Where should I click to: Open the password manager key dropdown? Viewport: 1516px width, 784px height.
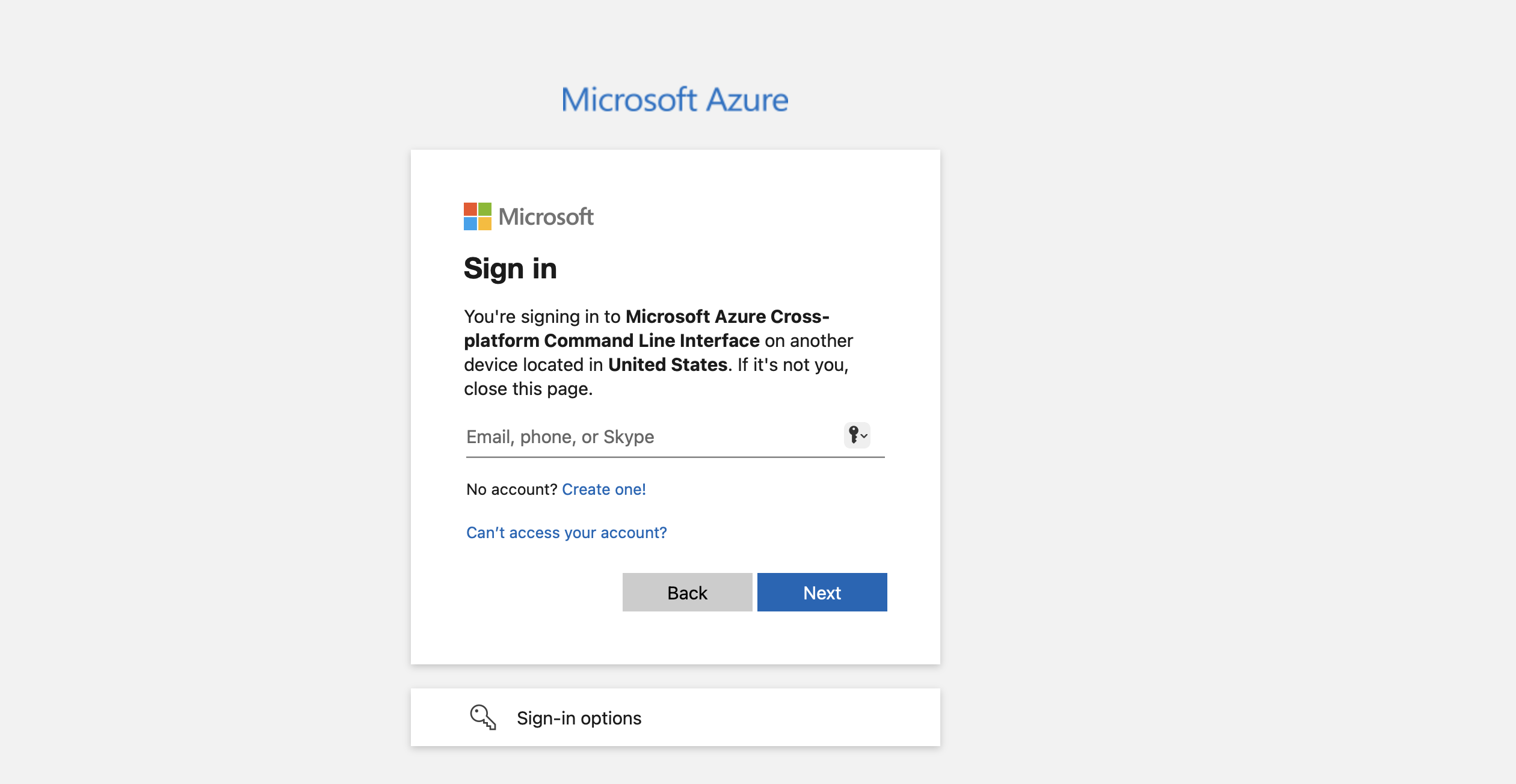[857, 435]
